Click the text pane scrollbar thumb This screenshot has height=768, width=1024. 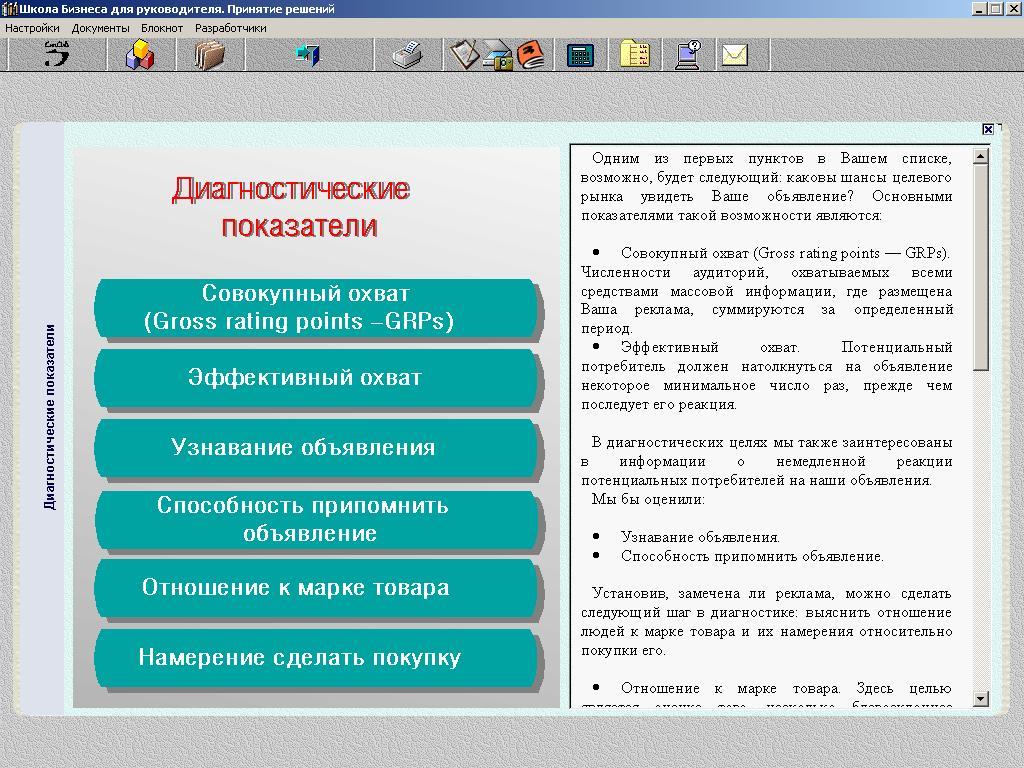(980, 268)
